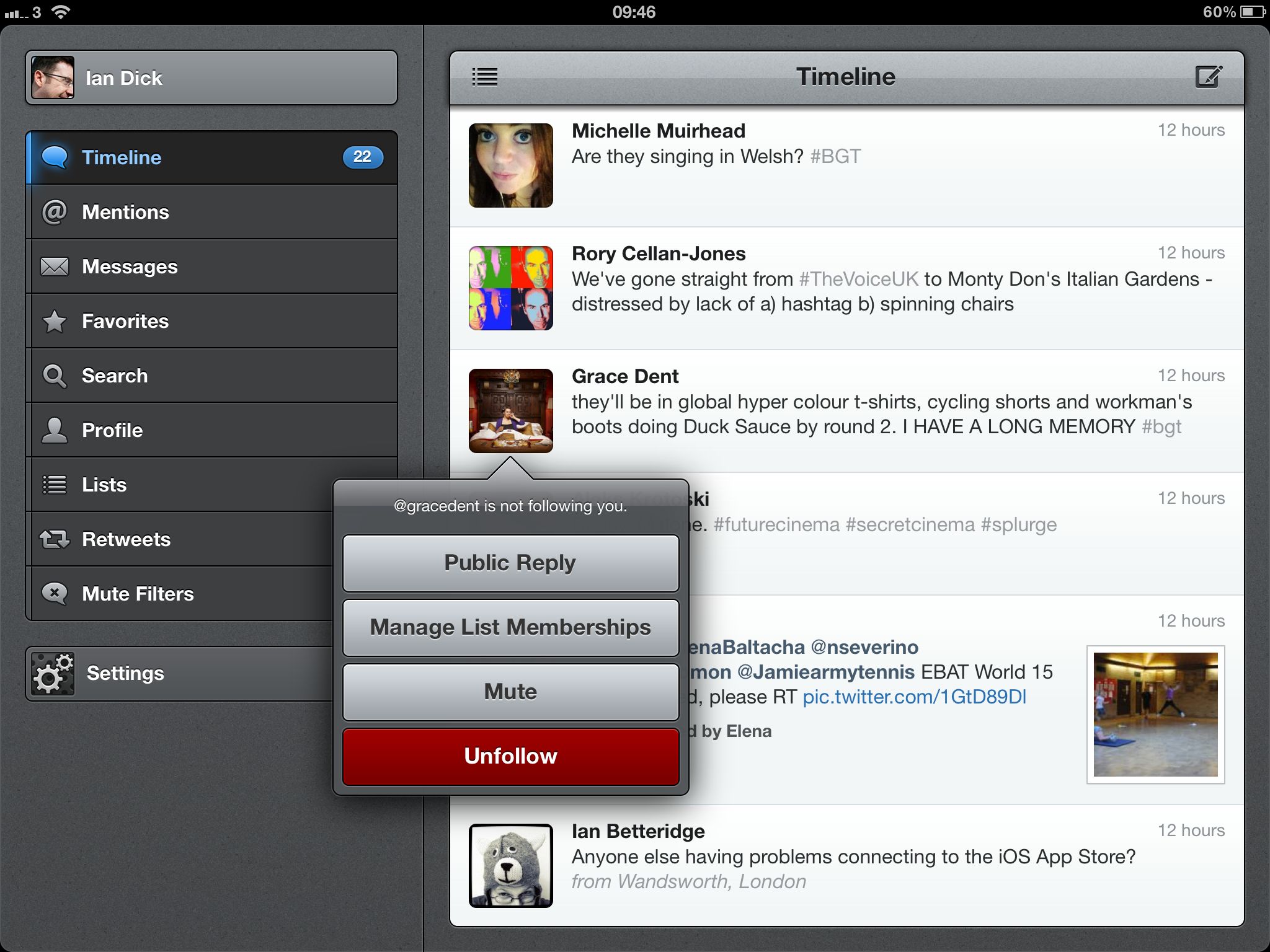
Task: Tap the red Unfollow button
Action: tap(510, 756)
